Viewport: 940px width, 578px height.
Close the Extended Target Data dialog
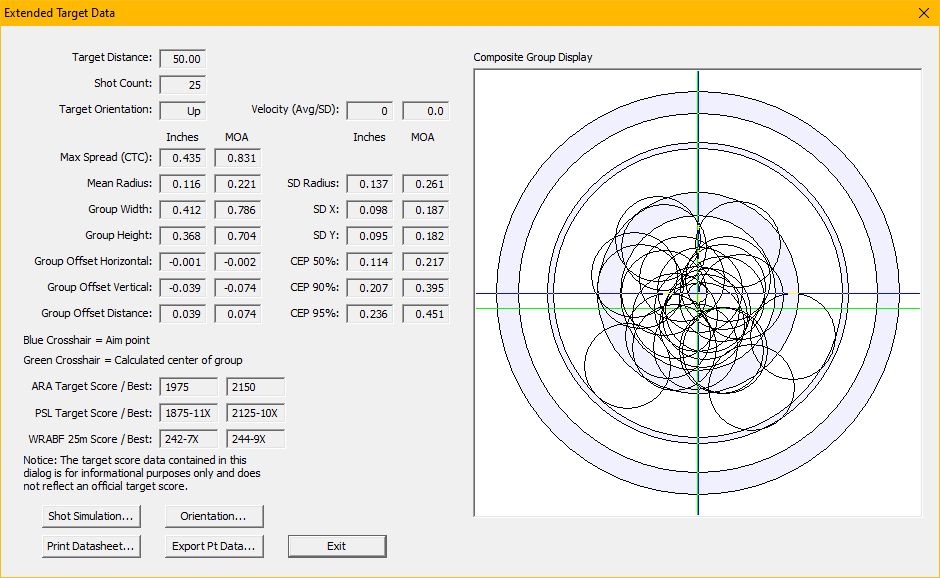coord(923,13)
